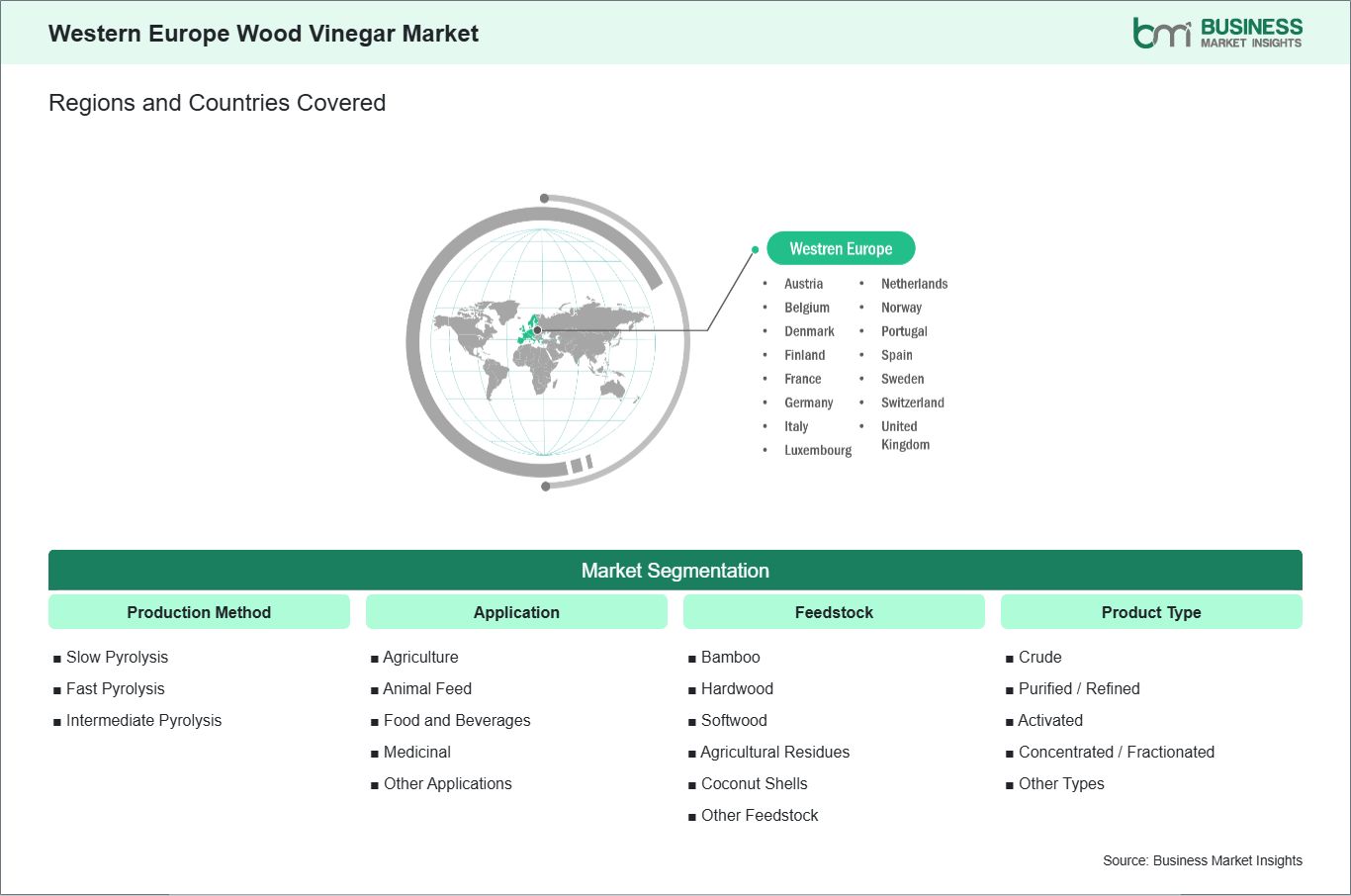Click the 'Concentrated / Fractionated' item
Screen dimensions: 1351x896
(1117, 752)
